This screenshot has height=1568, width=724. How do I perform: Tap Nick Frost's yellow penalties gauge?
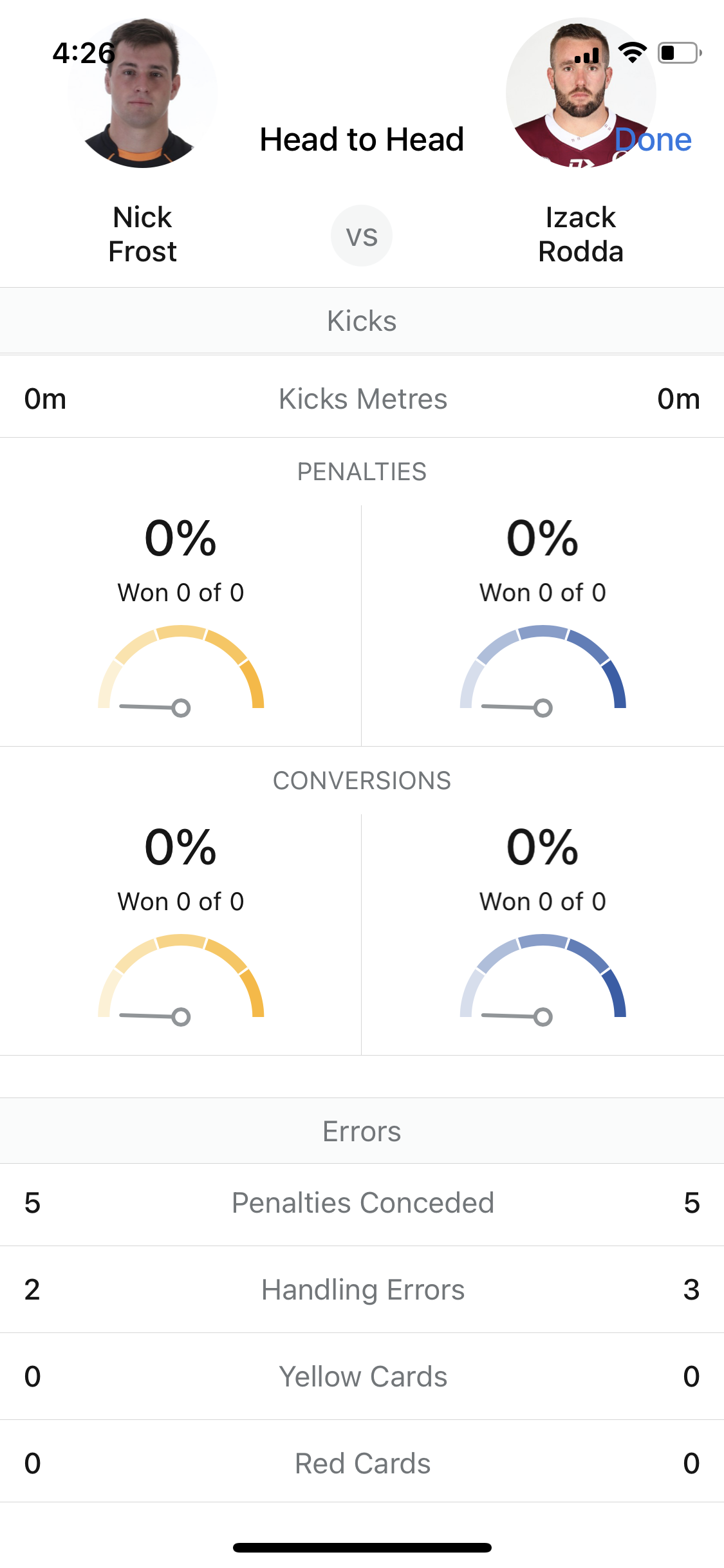pos(181,670)
